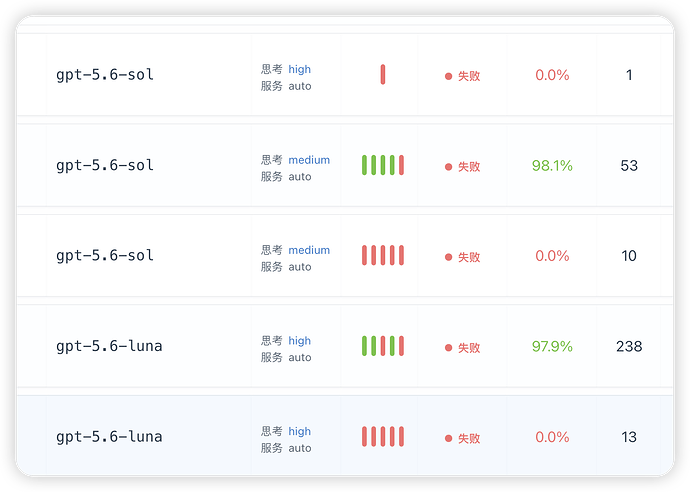Viewport: 690px width, 492px height.
Task: Click the 失败 status text in first row
Action: coord(469,76)
